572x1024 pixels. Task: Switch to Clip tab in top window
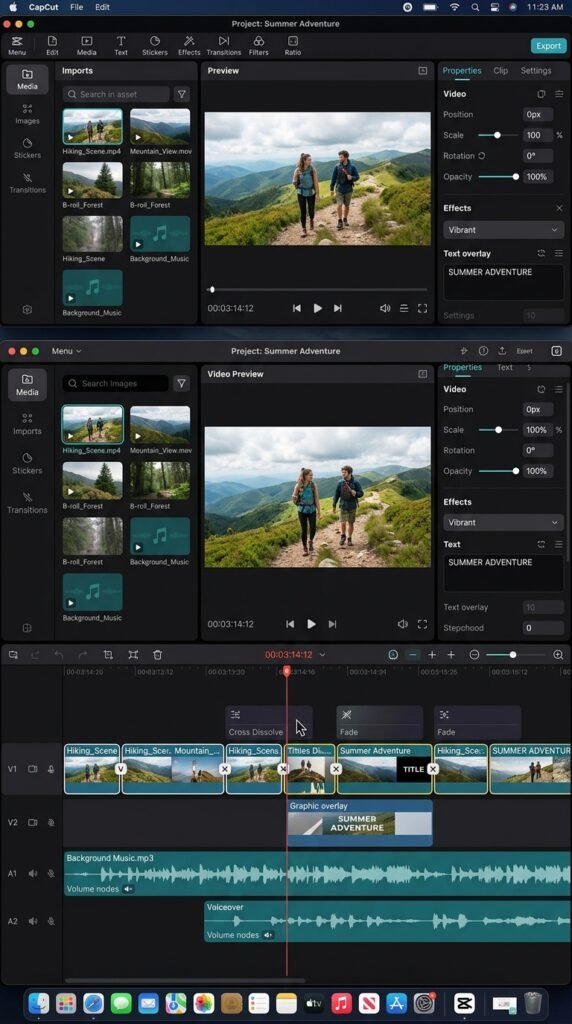pyautogui.click(x=501, y=71)
